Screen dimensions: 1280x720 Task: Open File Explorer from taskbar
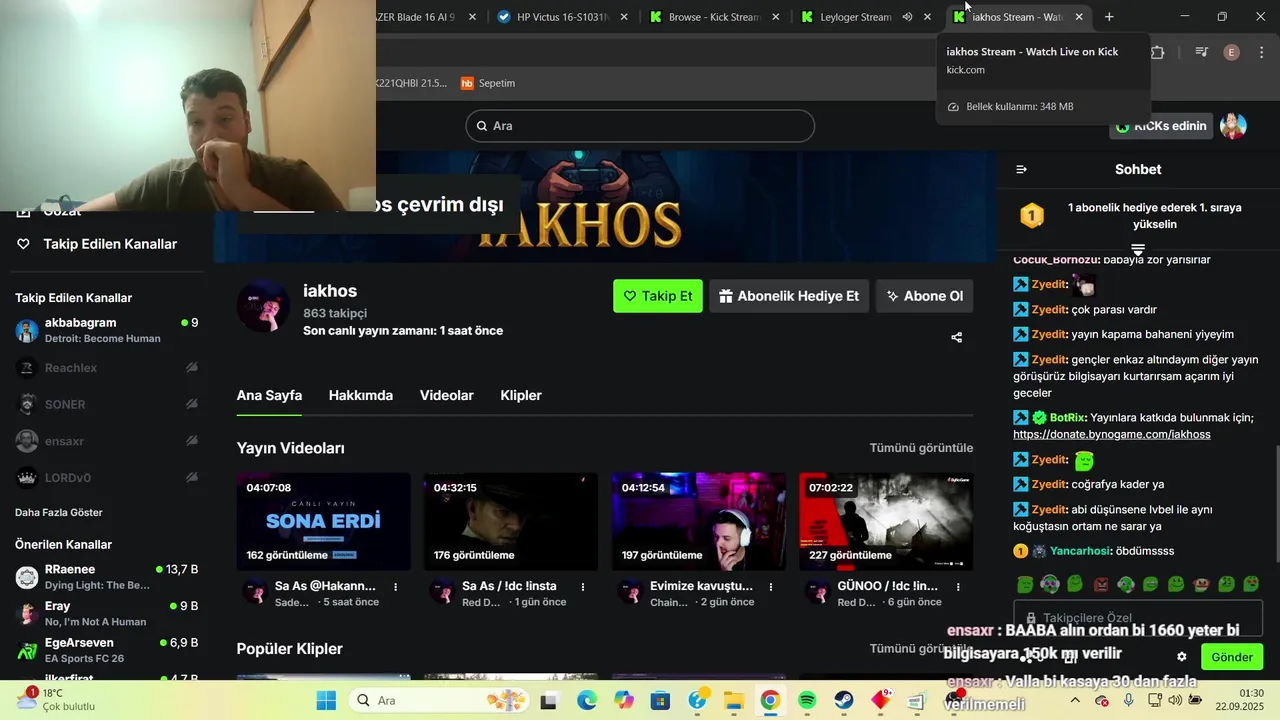click(734, 700)
